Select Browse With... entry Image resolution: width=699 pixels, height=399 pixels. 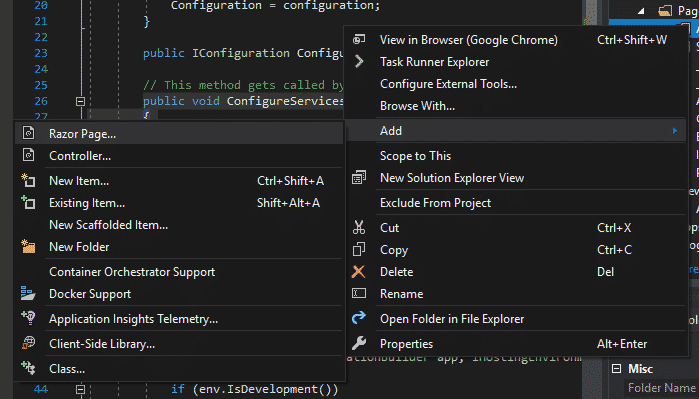[x=516, y=106]
